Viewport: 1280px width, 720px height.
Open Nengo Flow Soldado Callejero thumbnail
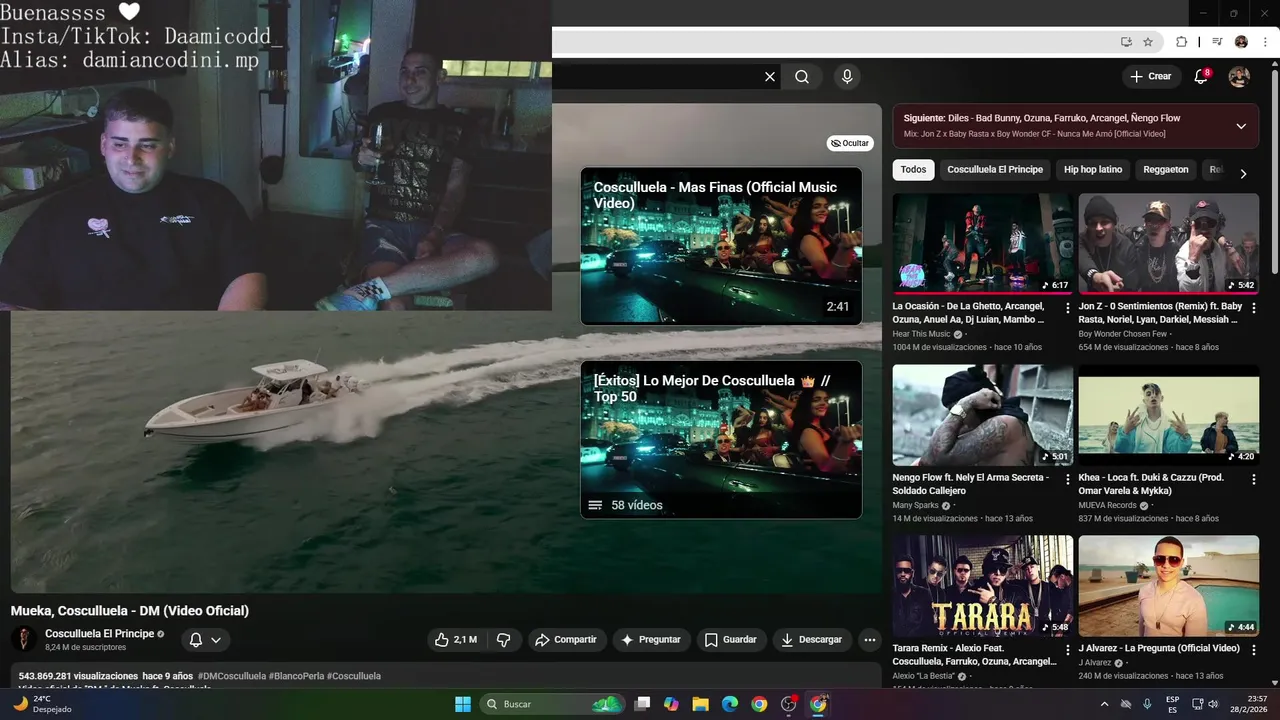pos(983,415)
